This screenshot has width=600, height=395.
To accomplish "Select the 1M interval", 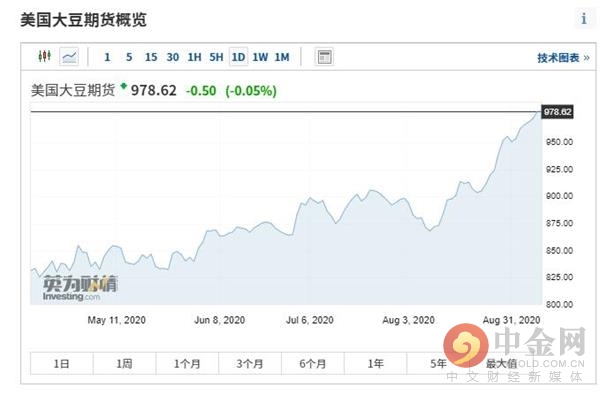I will 282,57.
